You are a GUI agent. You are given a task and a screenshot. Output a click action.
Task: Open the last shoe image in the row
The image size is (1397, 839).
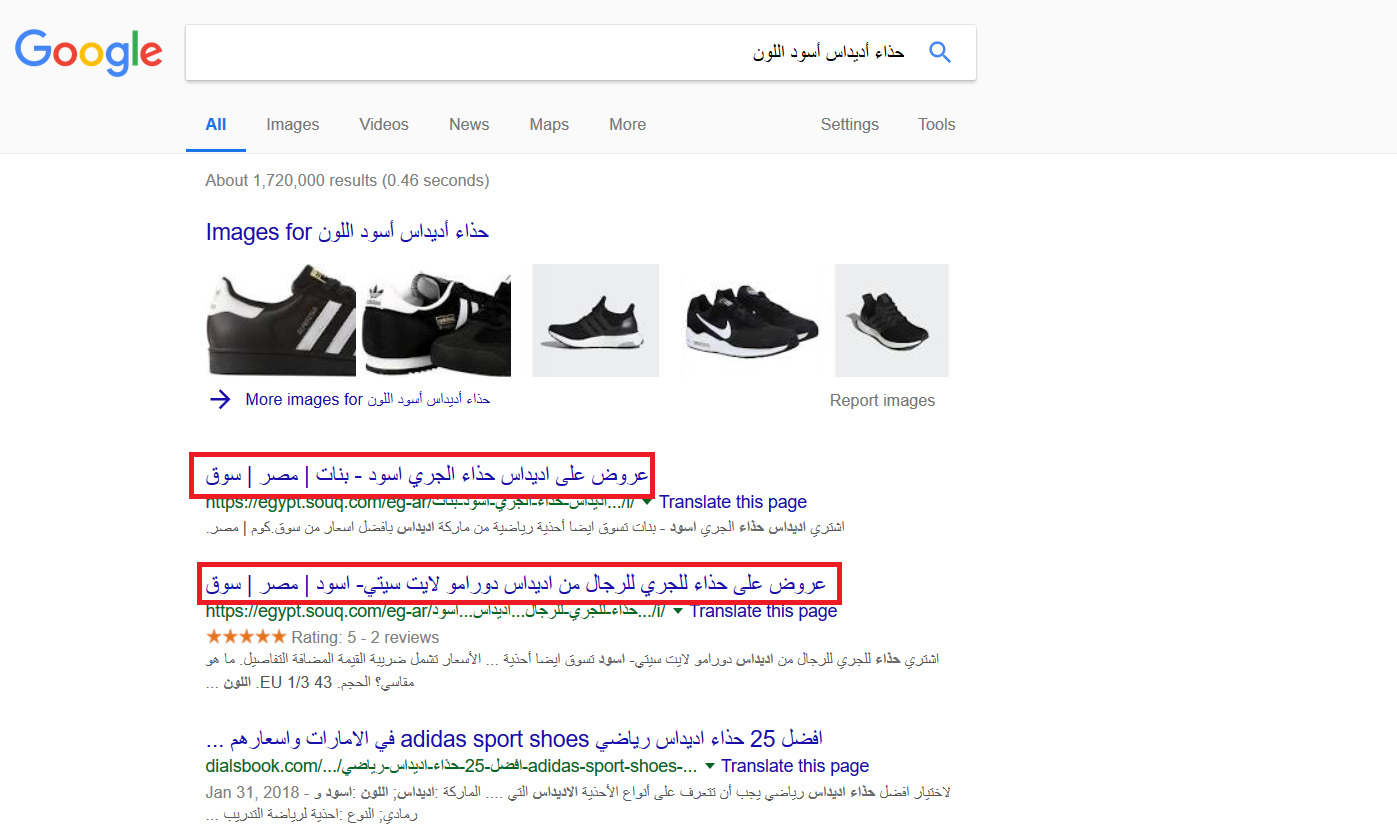coord(891,320)
